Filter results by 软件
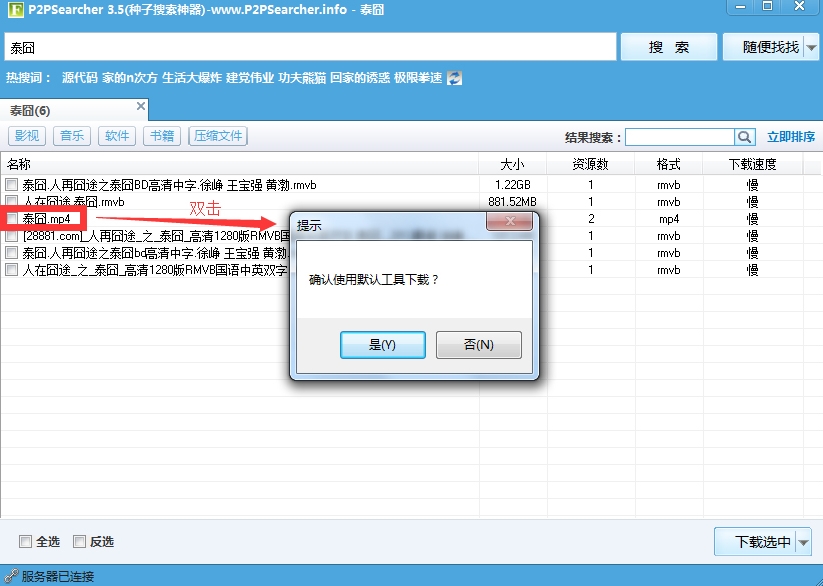Screen dimensions: 823x586 pos(117,136)
